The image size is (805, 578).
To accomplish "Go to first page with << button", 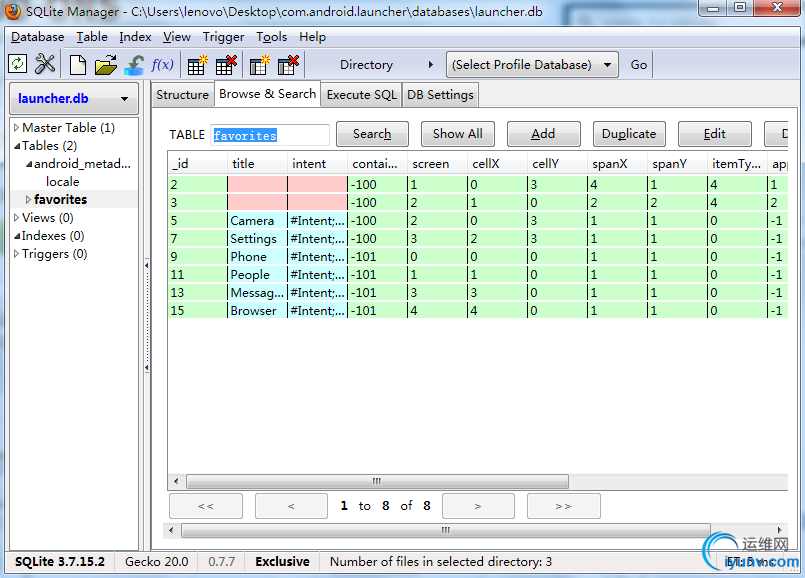I will click(x=206, y=506).
